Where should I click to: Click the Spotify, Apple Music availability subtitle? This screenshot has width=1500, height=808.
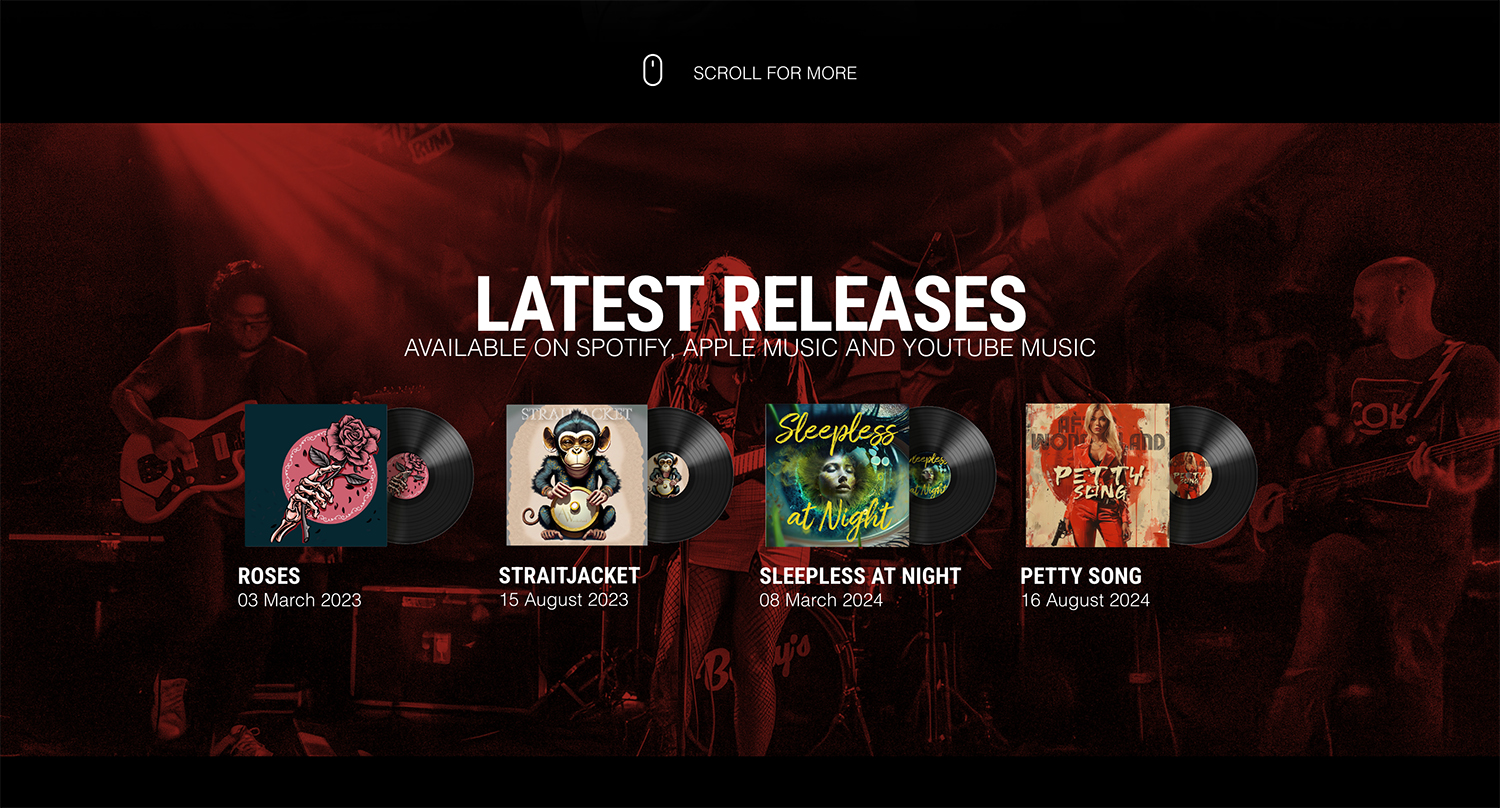pyautogui.click(x=750, y=348)
